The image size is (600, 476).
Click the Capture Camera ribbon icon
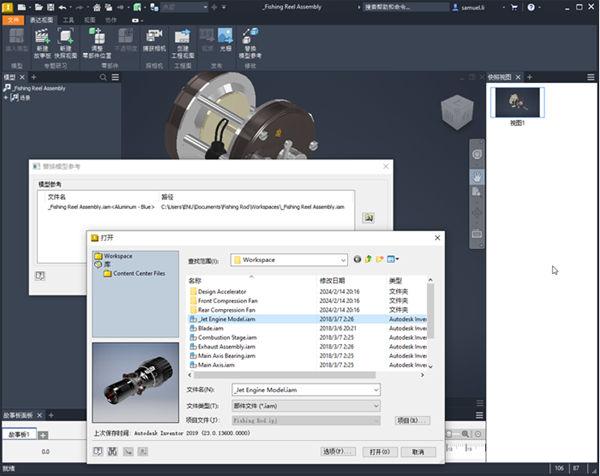(154, 36)
